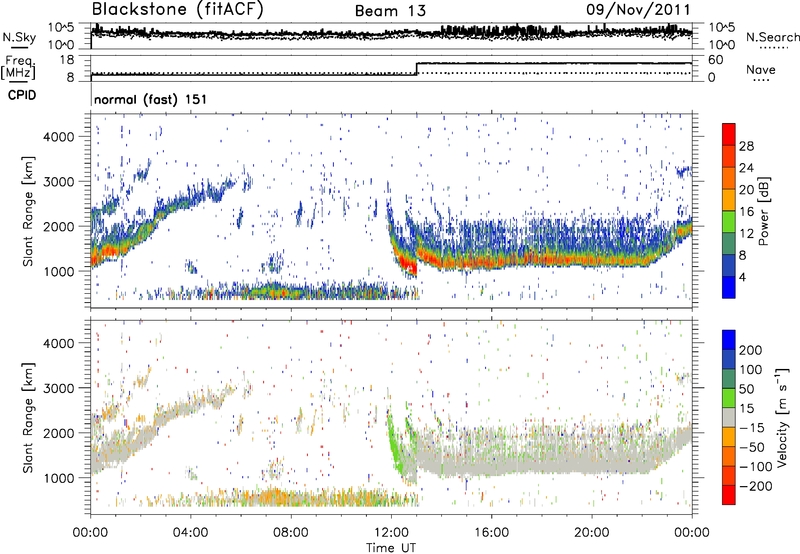The image size is (800, 554).
Task: Click the '08:00' time tick label
Action: tap(290, 533)
